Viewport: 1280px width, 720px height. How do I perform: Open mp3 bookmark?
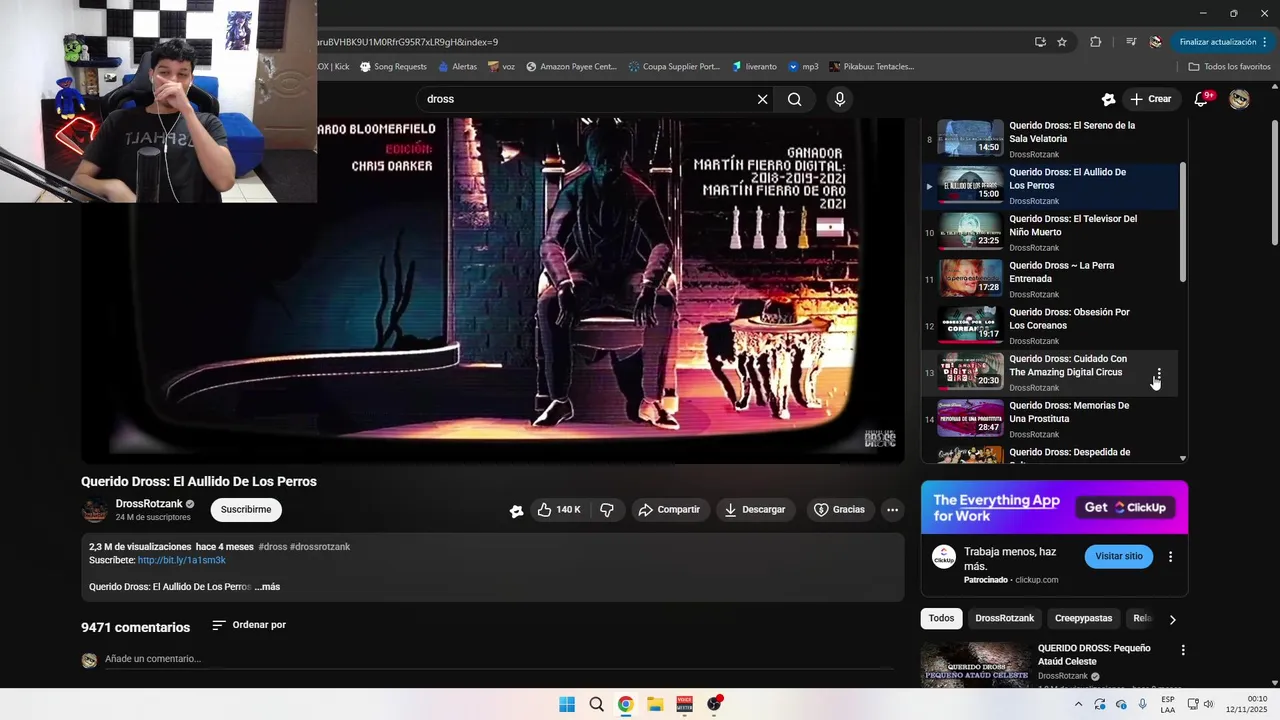(803, 67)
